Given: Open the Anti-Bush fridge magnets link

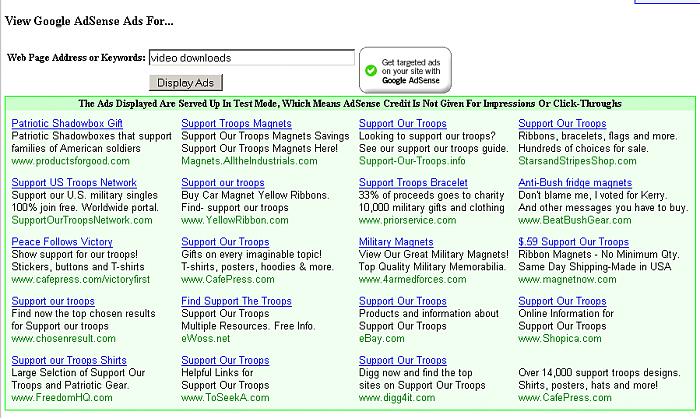Looking at the screenshot, I should (575, 183).
